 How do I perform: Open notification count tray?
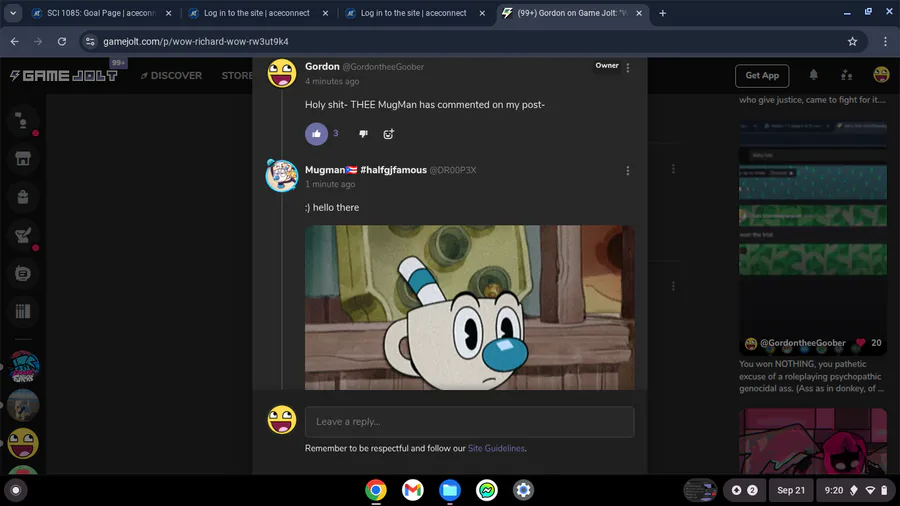click(x=744, y=491)
